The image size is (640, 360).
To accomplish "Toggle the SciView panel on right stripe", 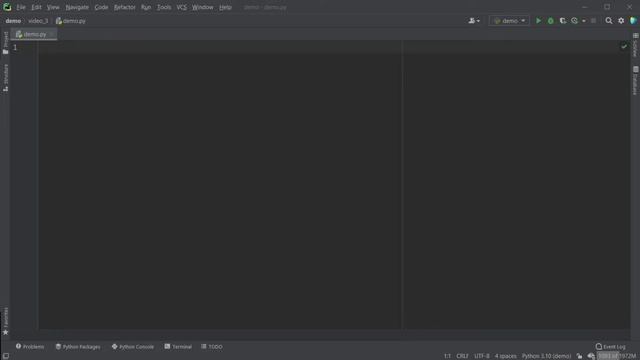I will point(635,45).
